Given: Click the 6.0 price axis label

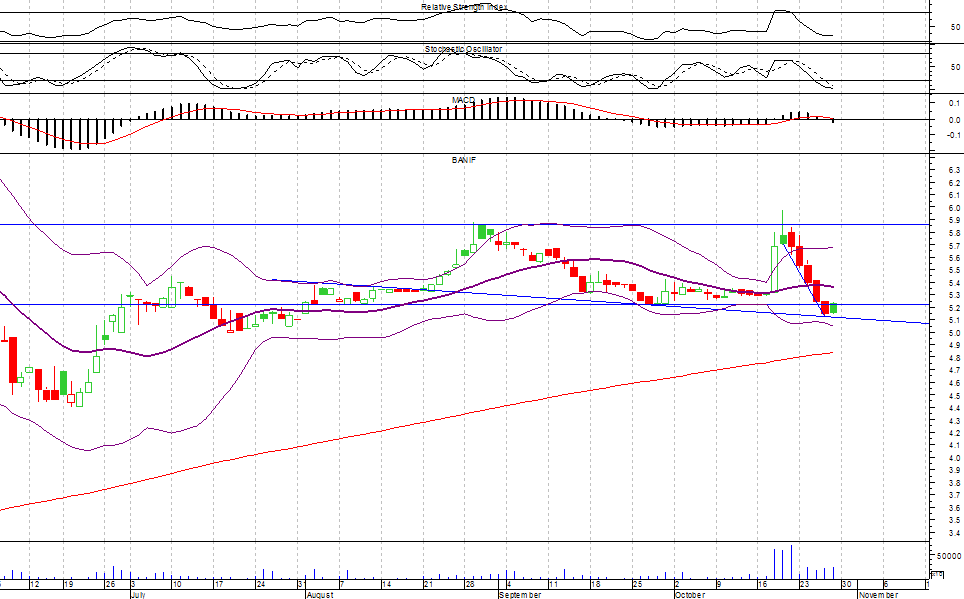Looking at the screenshot, I should coord(954,208).
